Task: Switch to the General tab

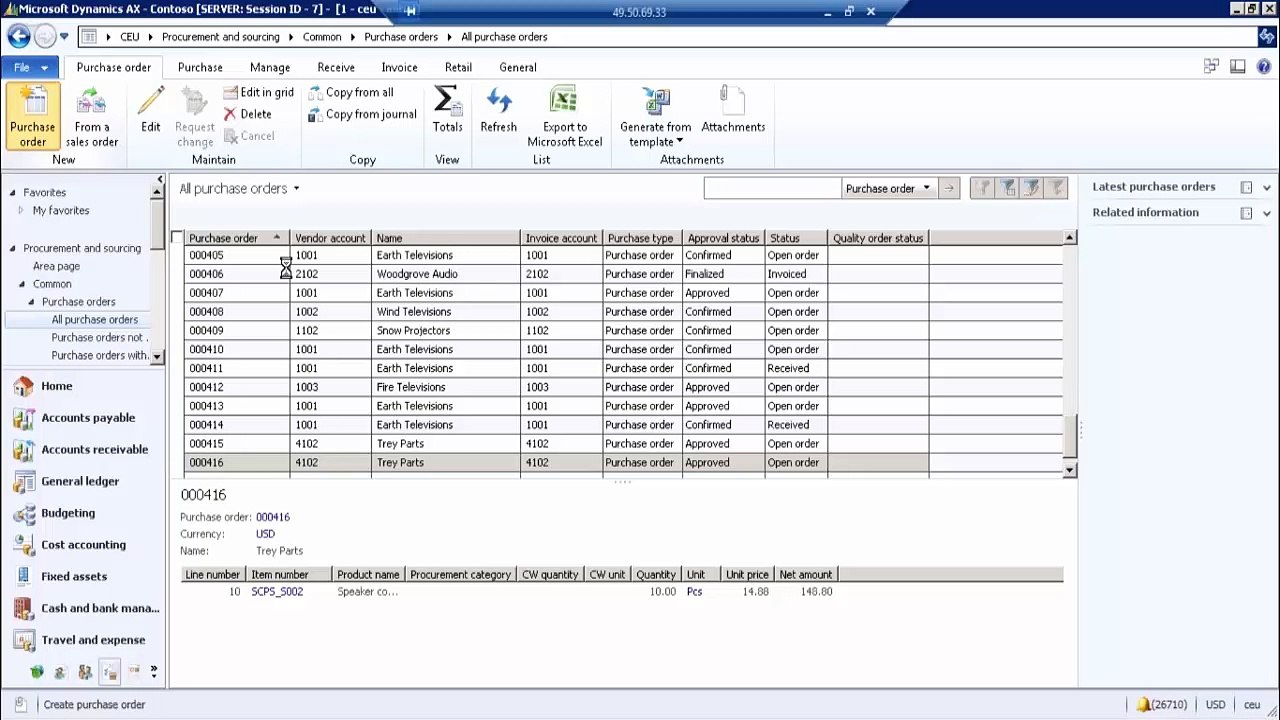Action: (x=518, y=67)
